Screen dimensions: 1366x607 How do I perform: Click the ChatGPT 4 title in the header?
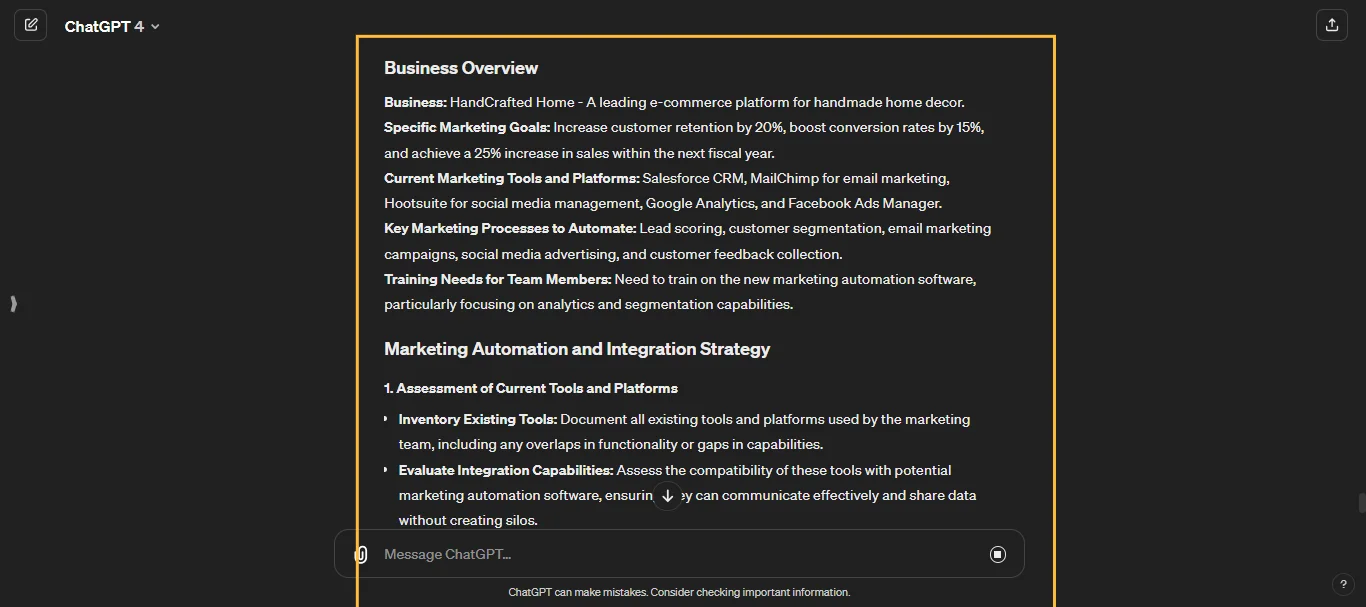point(104,26)
